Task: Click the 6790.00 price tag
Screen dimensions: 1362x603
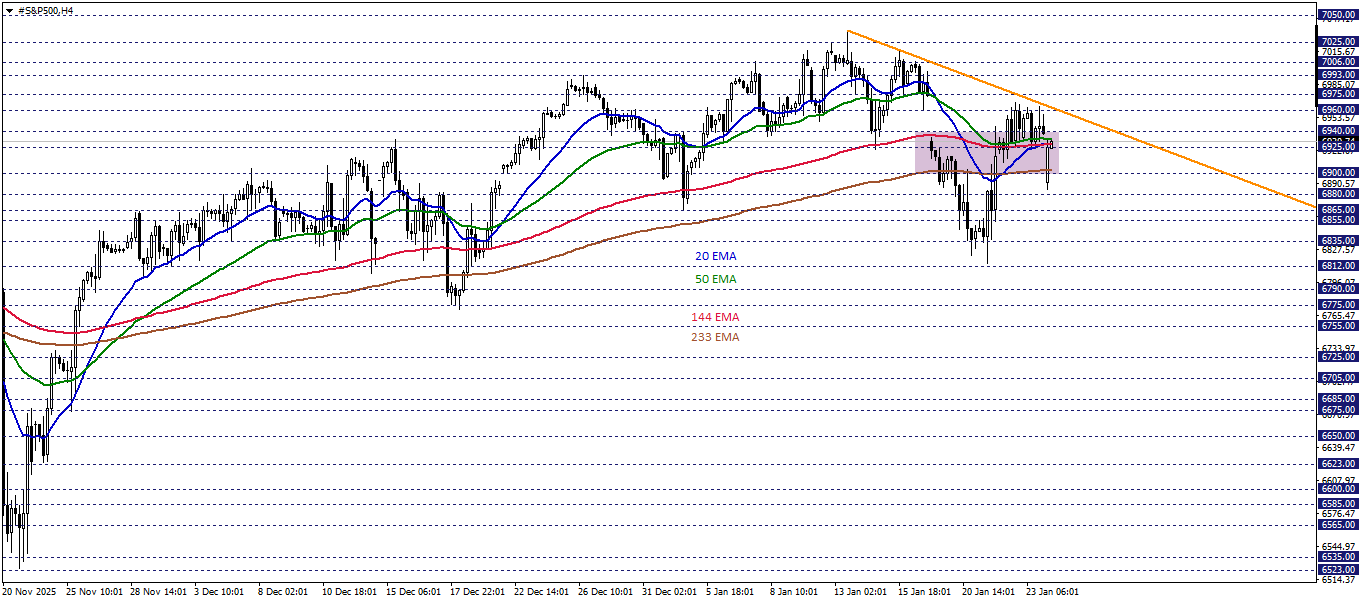Action: [1338, 288]
